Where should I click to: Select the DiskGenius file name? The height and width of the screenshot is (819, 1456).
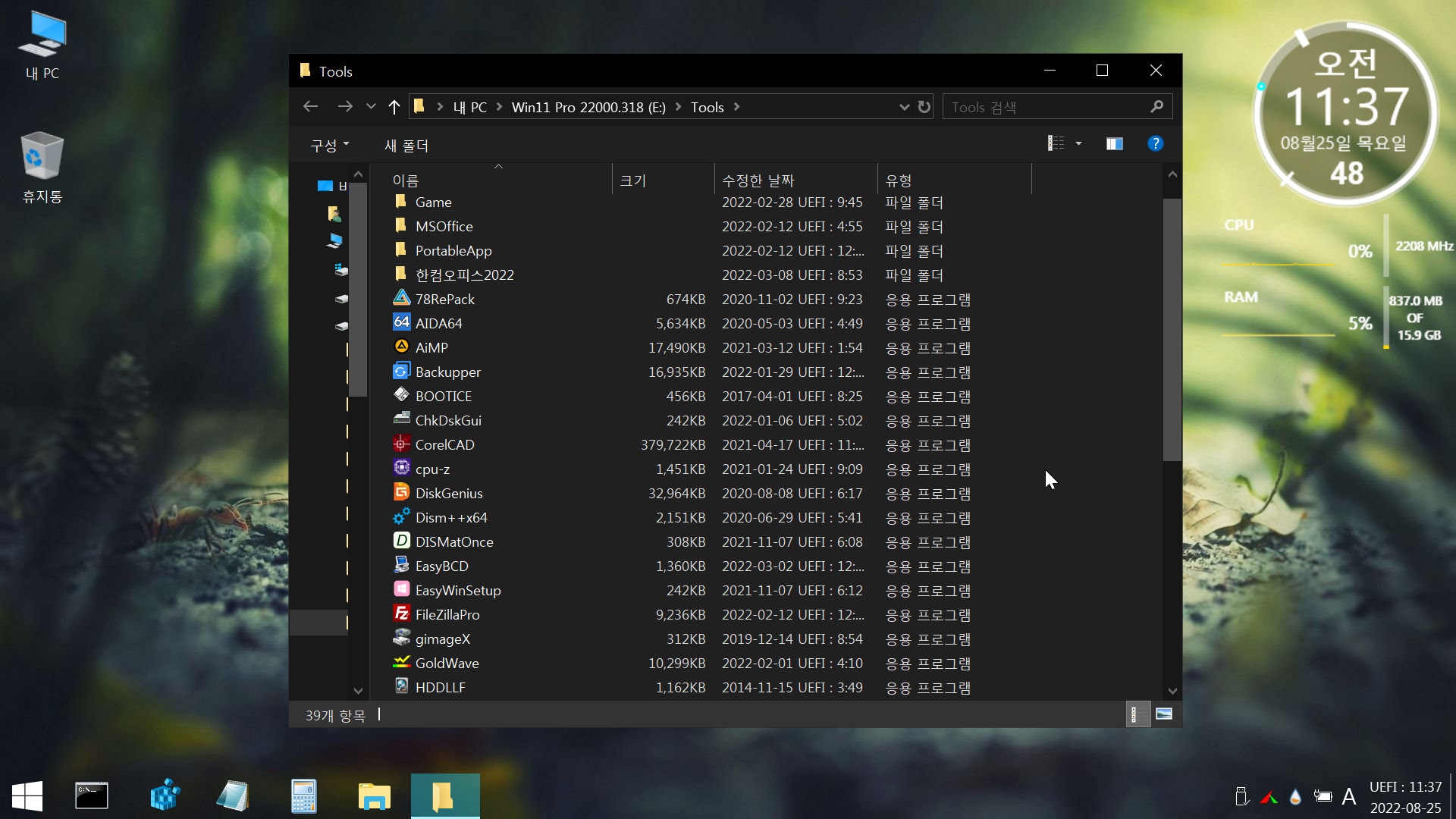[449, 493]
